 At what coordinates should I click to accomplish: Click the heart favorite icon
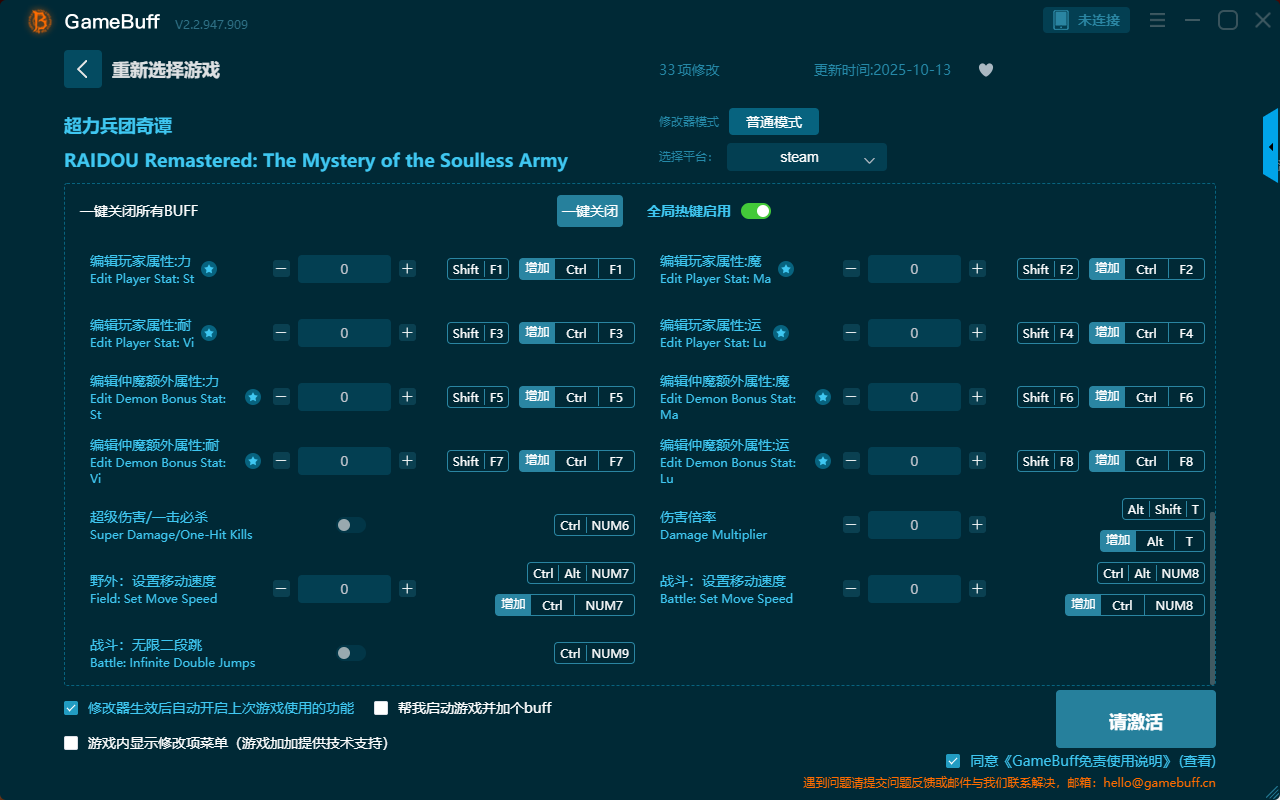[x=985, y=70]
